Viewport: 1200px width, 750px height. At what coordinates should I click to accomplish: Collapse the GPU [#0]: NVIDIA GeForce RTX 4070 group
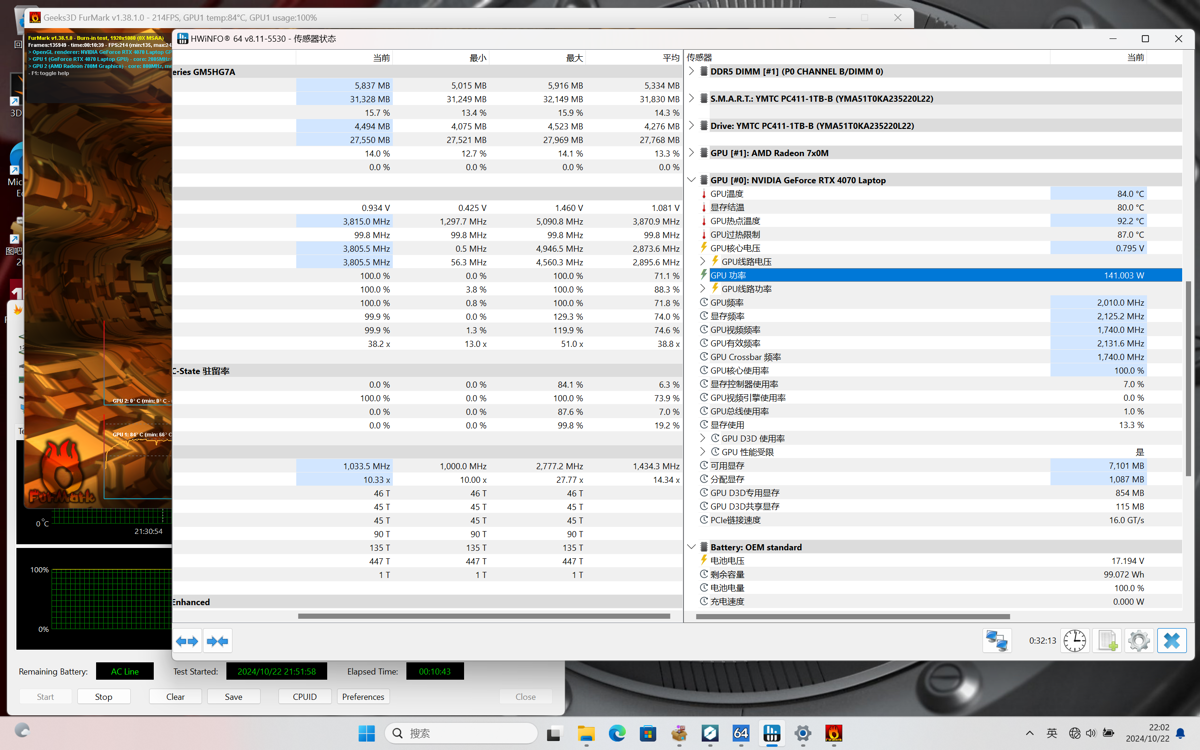691,180
